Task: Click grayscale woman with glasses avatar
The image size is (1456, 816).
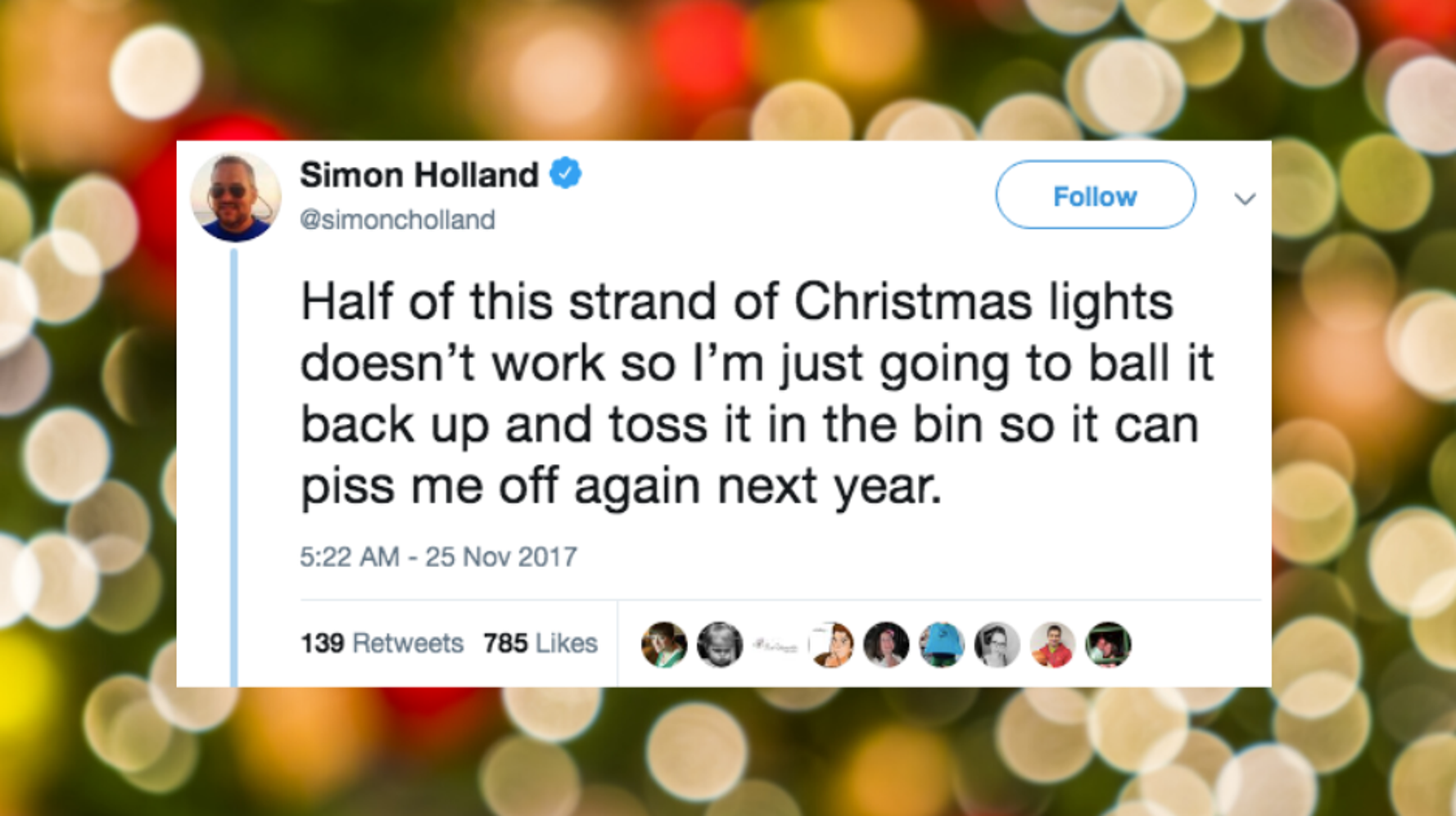Action: coord(997,644)
